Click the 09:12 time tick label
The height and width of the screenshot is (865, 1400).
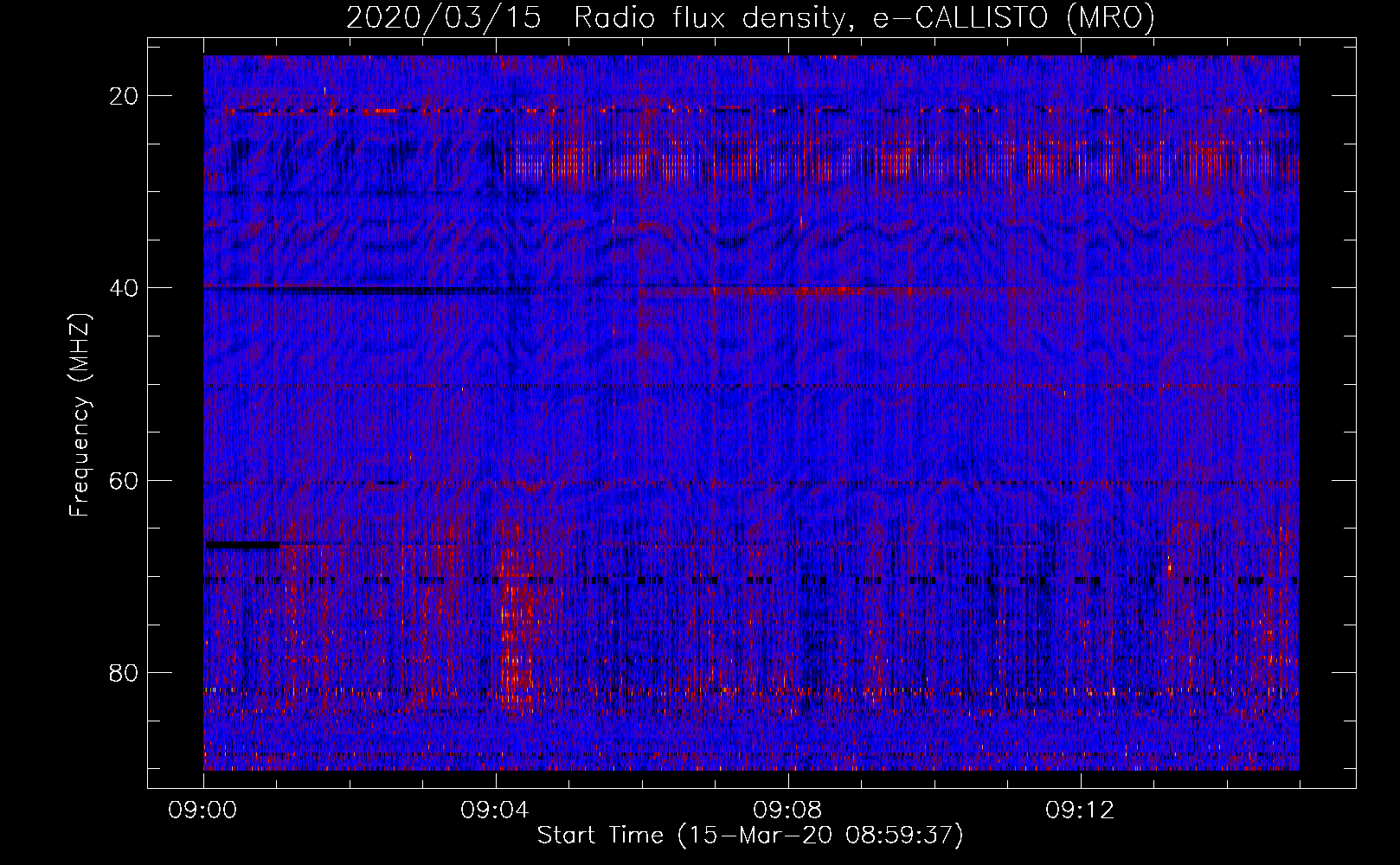pos(1081,811)
